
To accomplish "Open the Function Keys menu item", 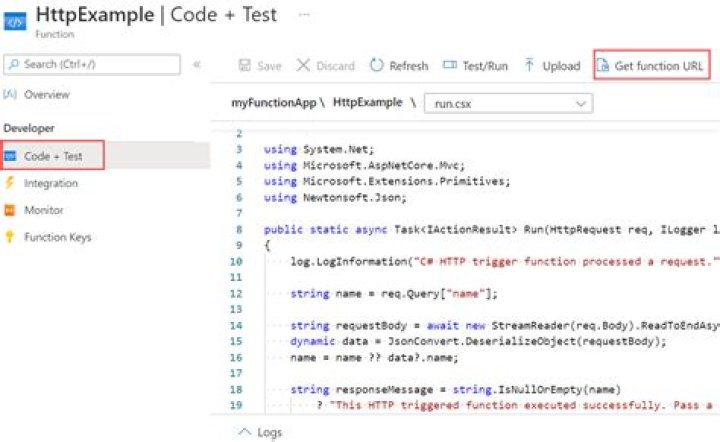I will (x=58, y=237).
